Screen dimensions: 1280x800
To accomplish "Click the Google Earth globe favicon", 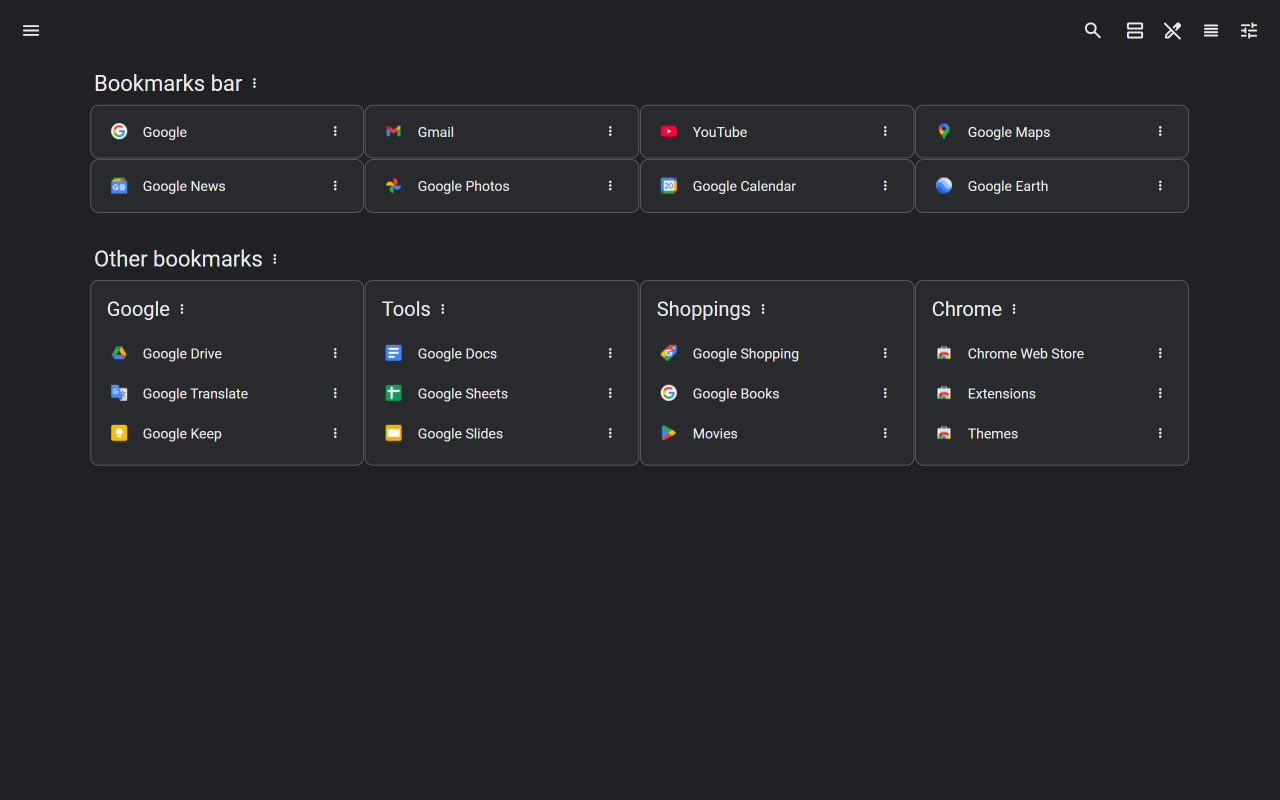I will [944, 185].
